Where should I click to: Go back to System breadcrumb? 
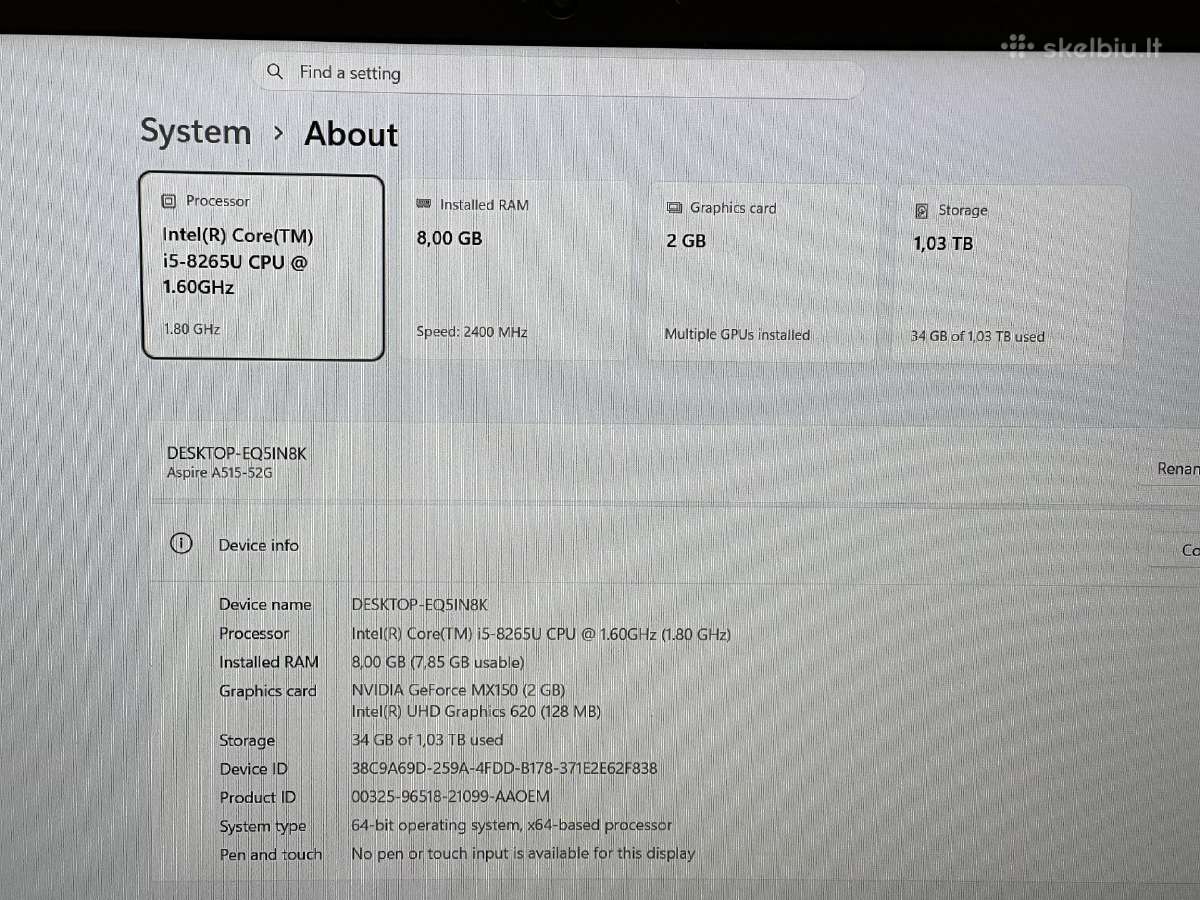click(x=196, y=132)
